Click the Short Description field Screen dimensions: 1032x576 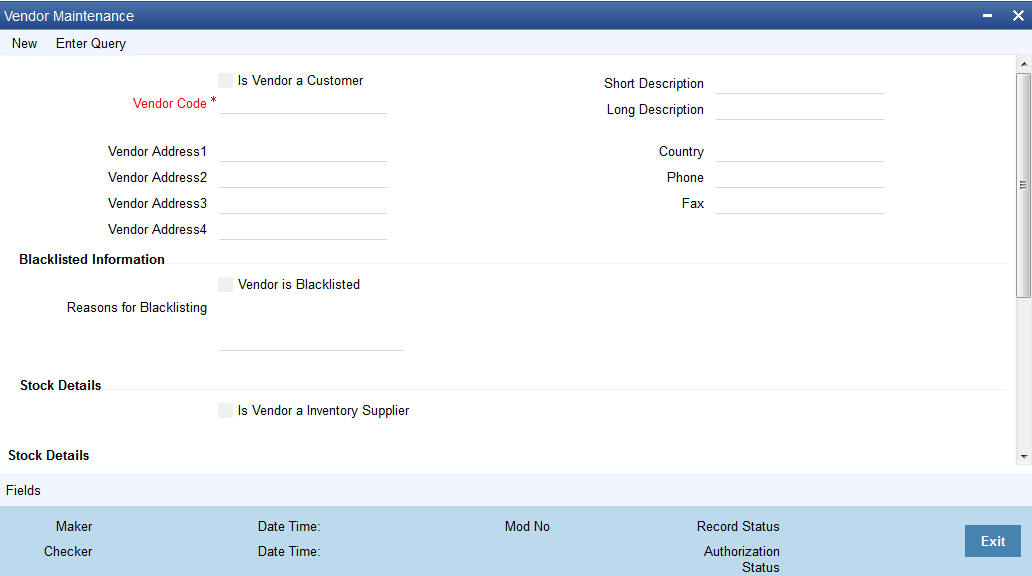(800, 84)
